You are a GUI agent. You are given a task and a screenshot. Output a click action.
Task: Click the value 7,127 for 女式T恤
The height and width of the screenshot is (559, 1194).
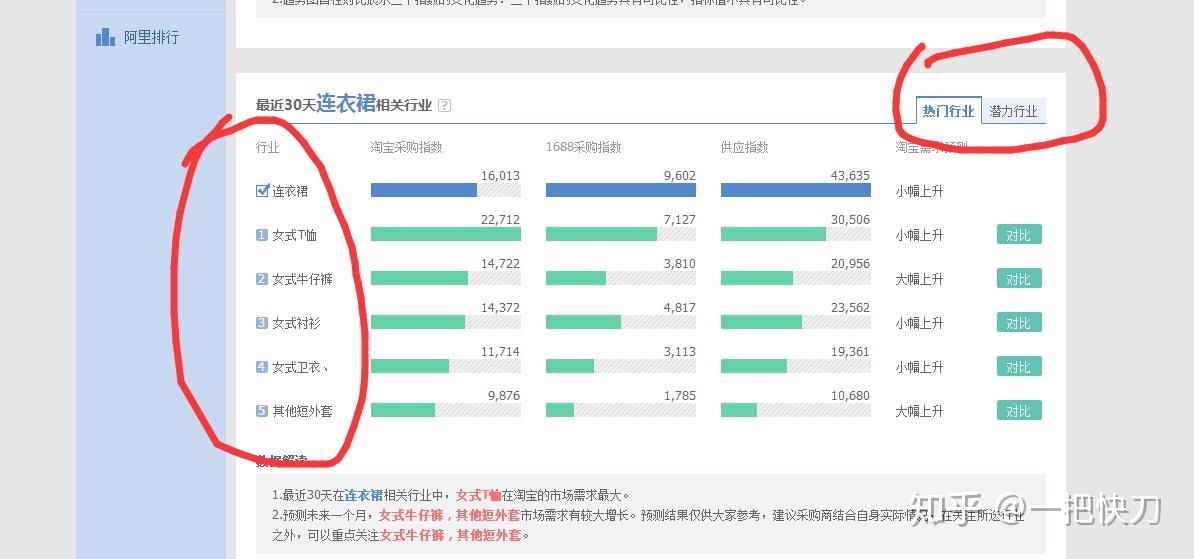coord(680,220)
